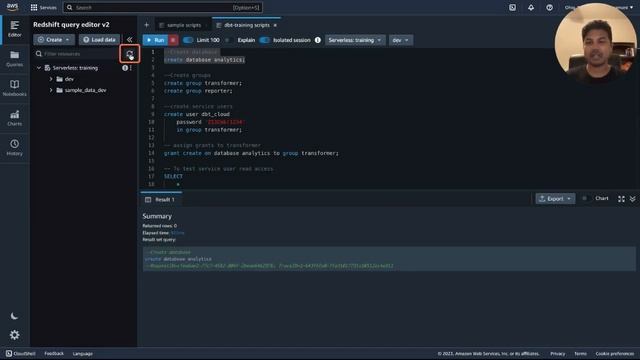Screen dimensions: 640x360
Task: Toggle the Explain switch
Action: (229, 40)
